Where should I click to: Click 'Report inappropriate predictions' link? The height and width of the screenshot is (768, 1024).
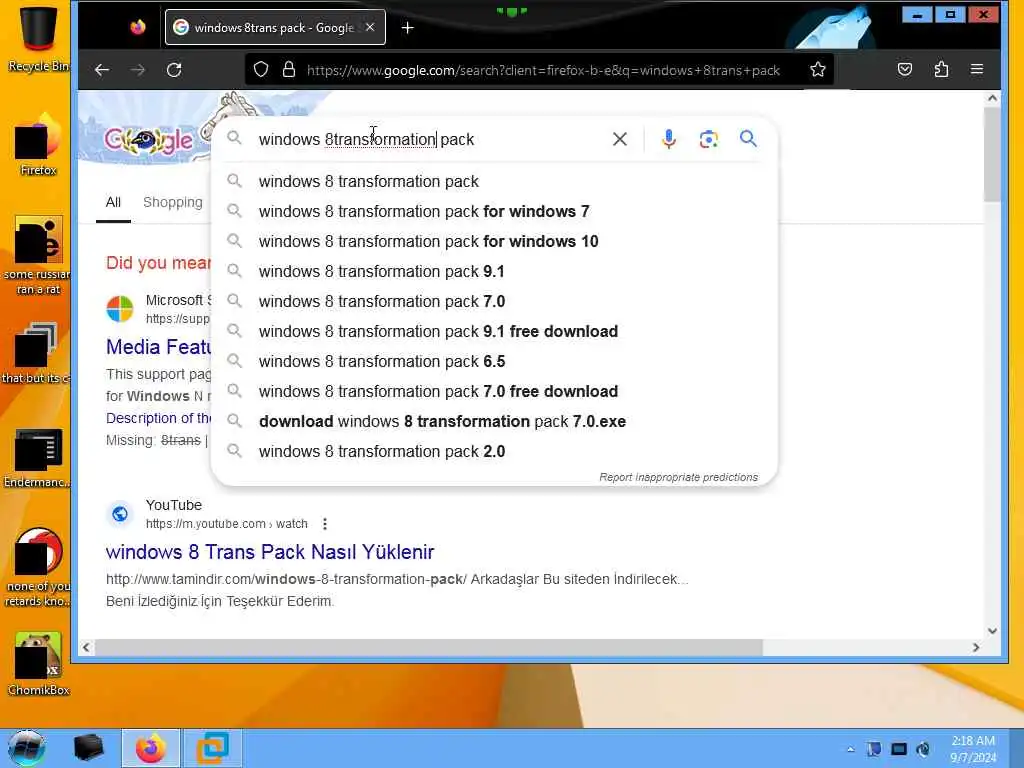(x=679, y=477)
